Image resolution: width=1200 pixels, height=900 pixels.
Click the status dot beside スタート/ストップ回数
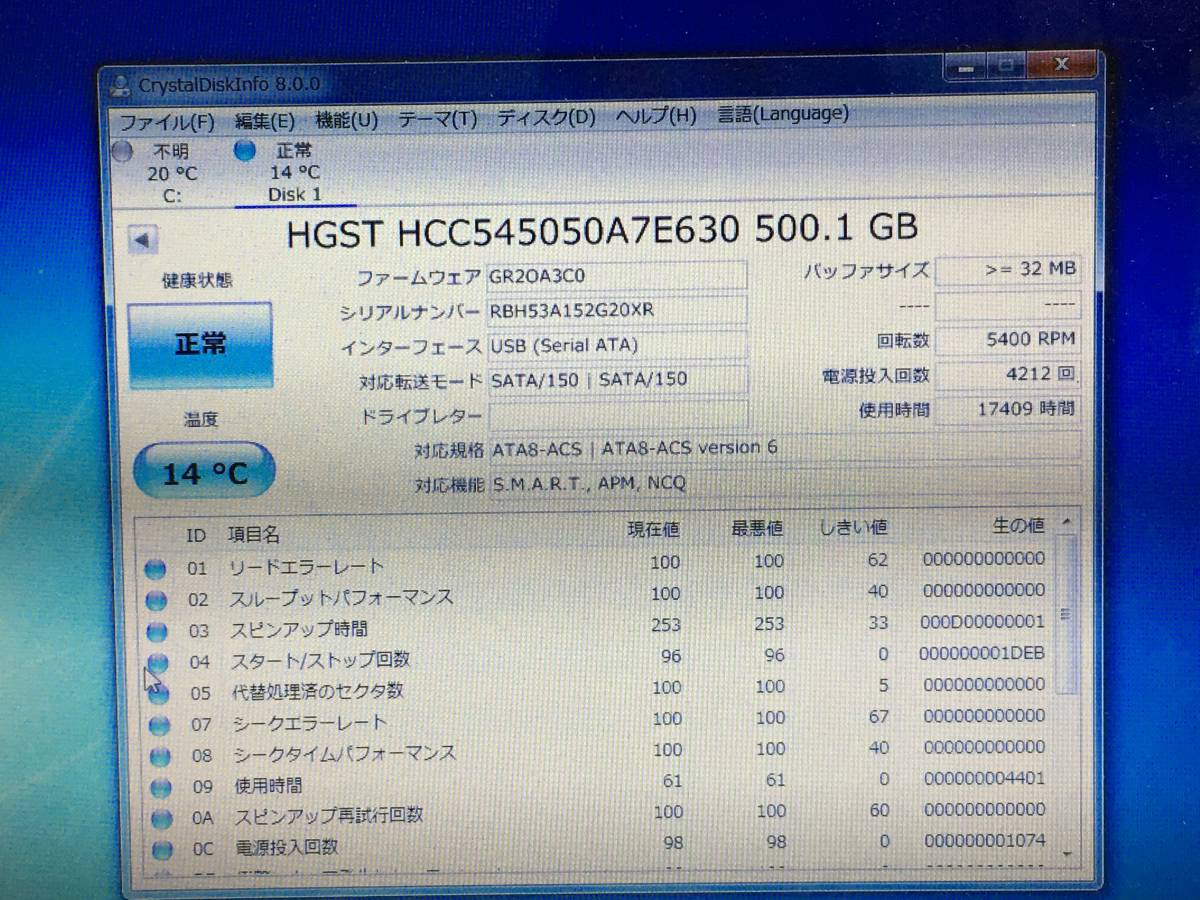click(157, 660)
